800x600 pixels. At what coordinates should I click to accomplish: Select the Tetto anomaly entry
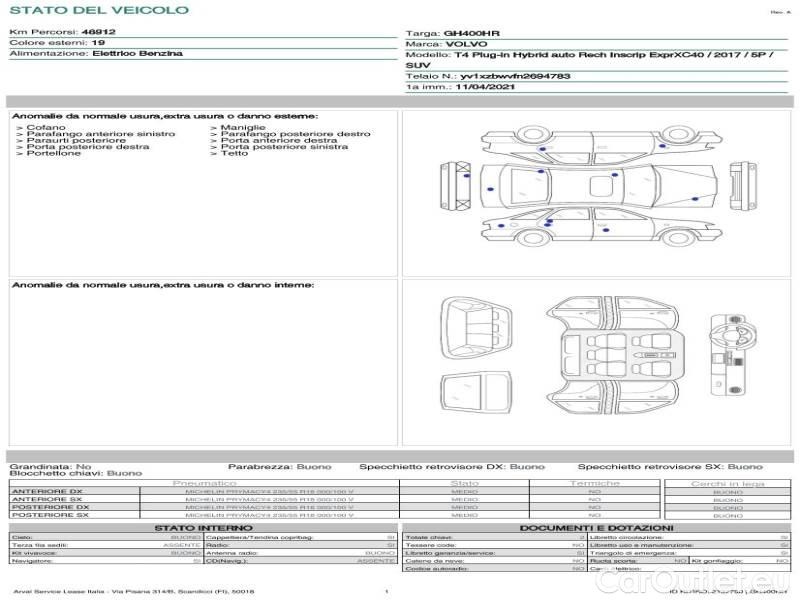click(x=234, y=154)
